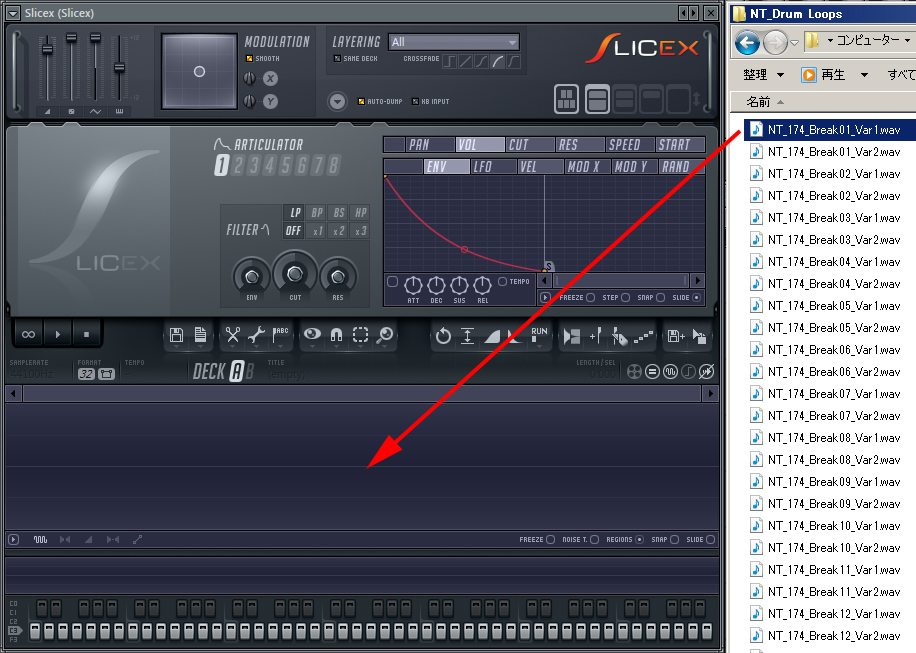The image size is (916, 653).
Task: Enable Freeze in the envelope editor
Action: coord(591,297)
